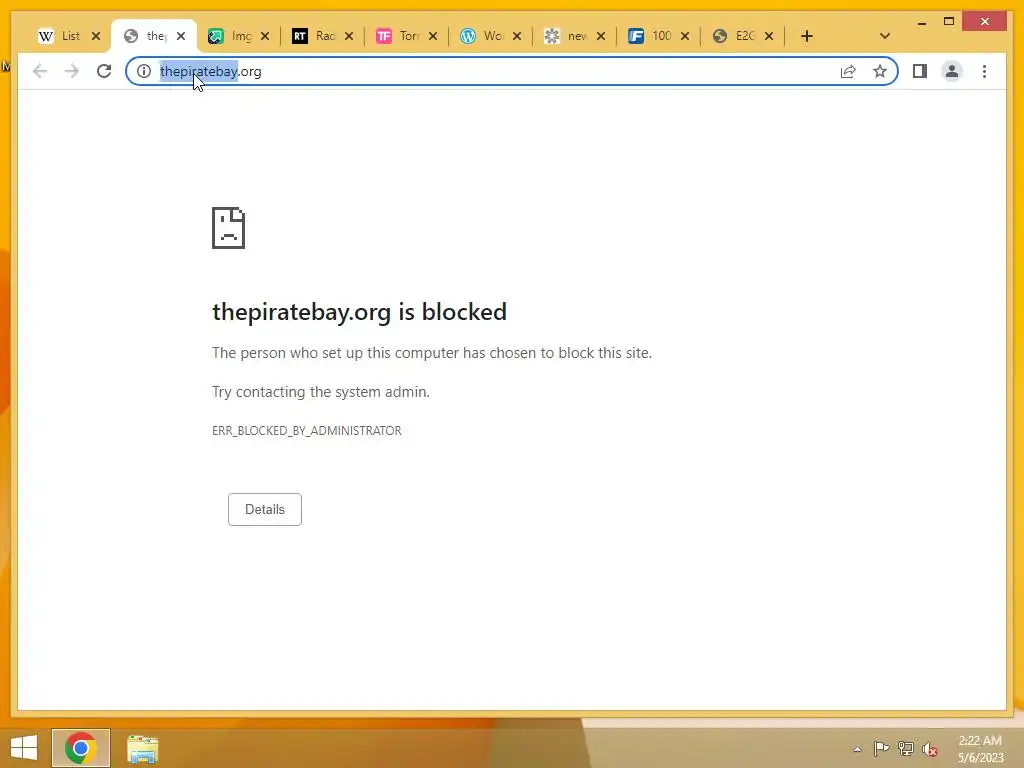Click the muted volume tray icon
Viewport: 1024px width, 768px height.
(930, 749)
